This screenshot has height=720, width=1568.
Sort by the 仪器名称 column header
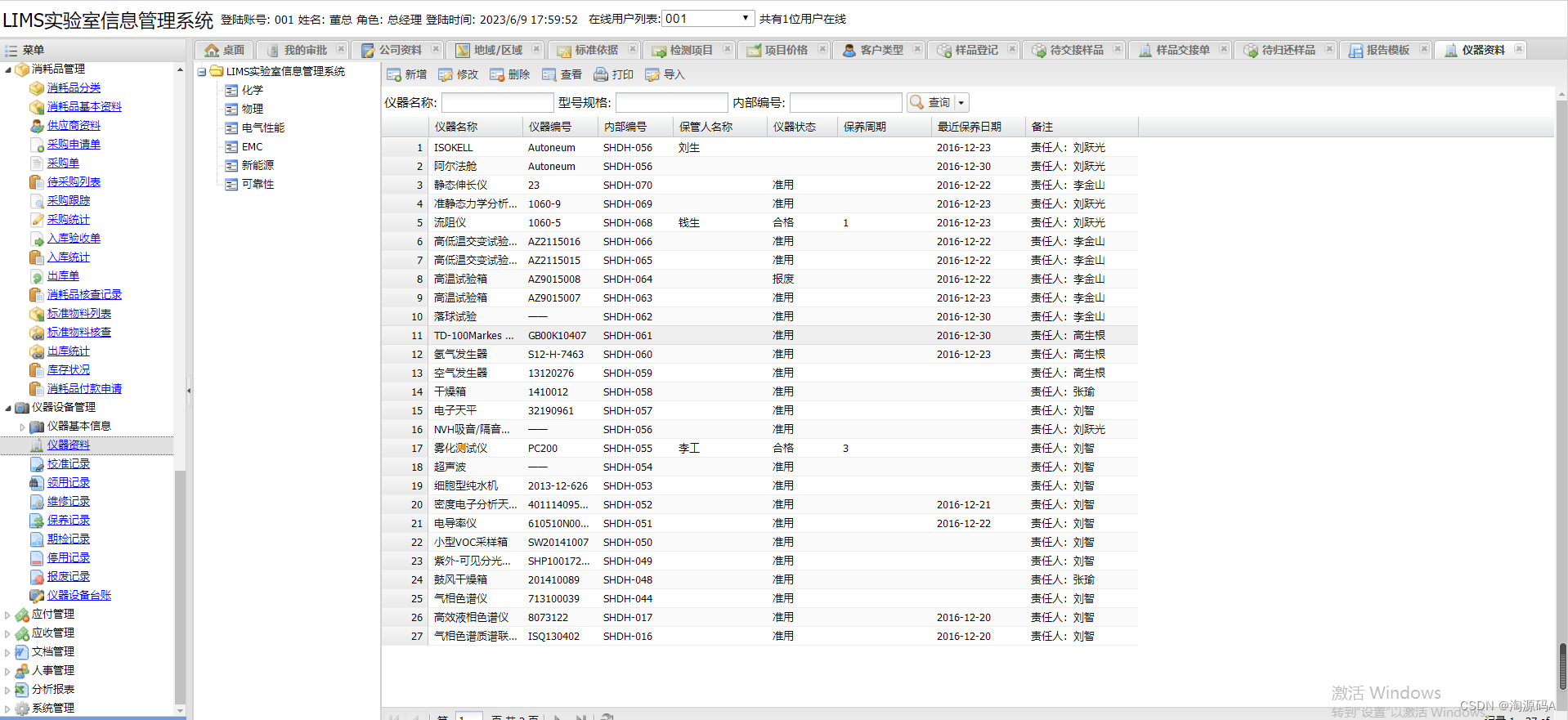point(476,127)
